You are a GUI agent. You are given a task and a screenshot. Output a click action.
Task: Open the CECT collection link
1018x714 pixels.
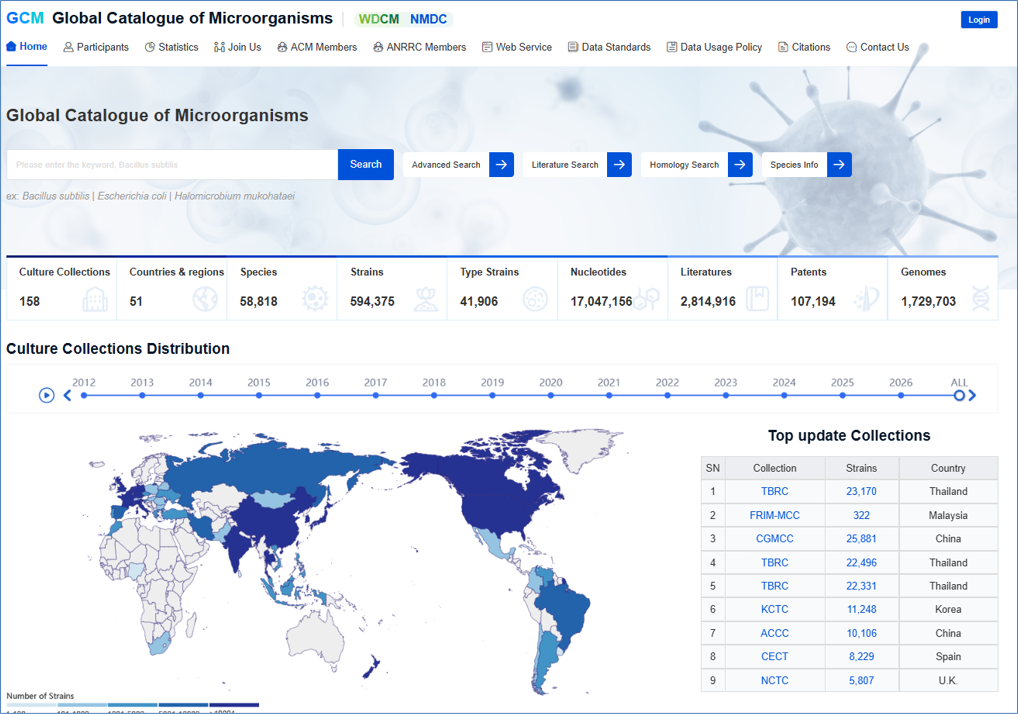pyautogui.click(x=775, y=657)
